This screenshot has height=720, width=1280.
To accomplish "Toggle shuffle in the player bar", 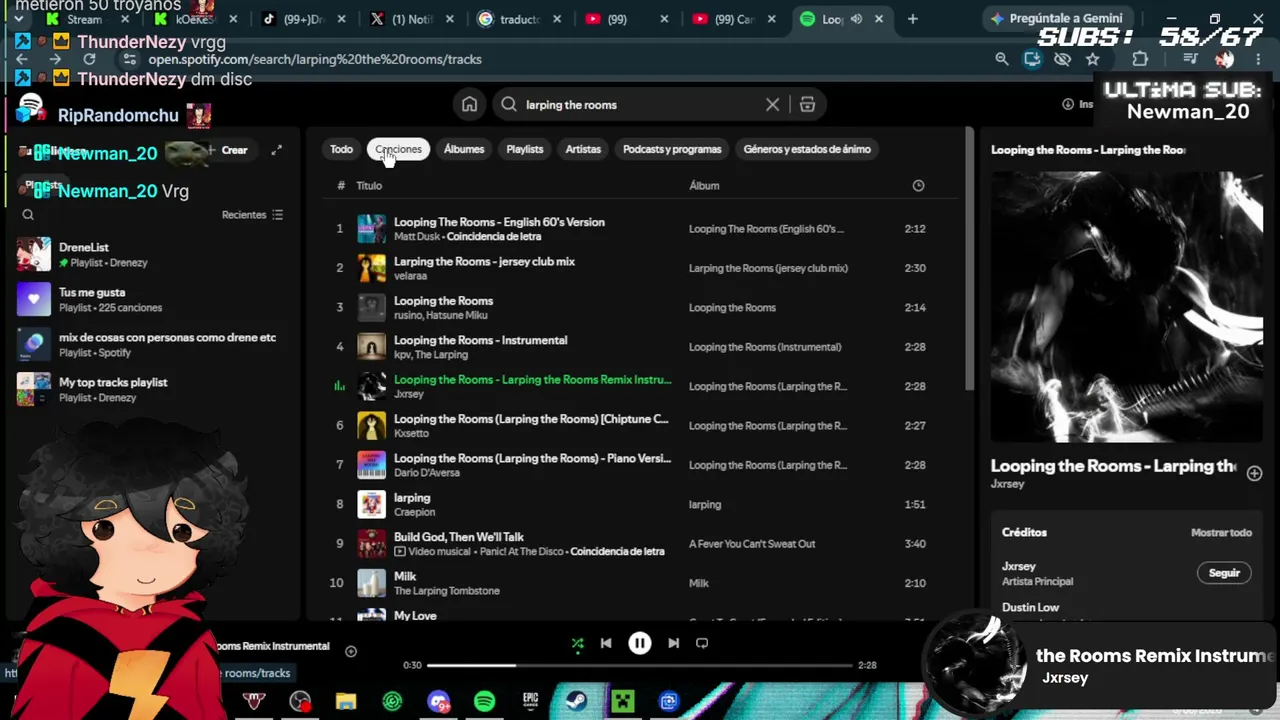I will click(x=577, y=643).
